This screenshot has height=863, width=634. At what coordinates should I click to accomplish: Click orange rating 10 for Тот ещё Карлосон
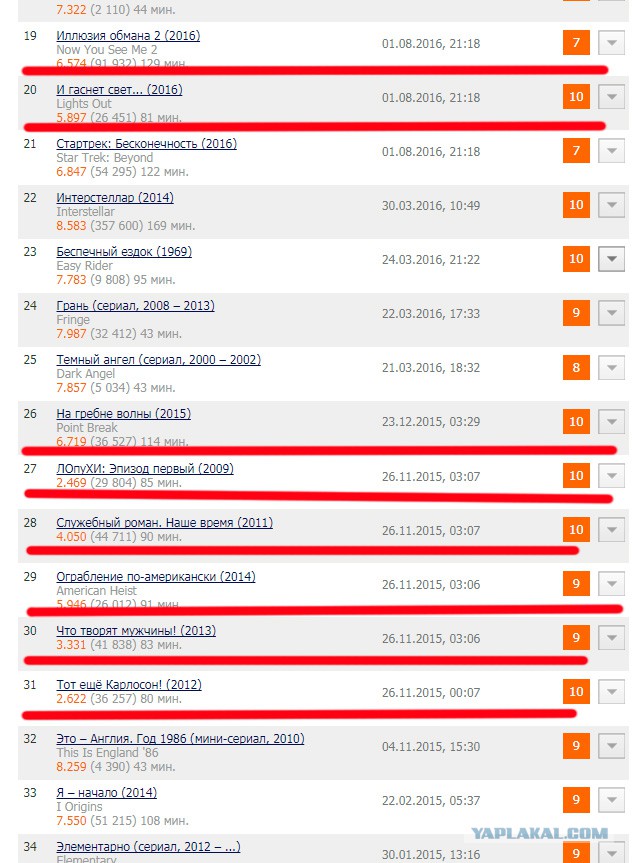576,691
